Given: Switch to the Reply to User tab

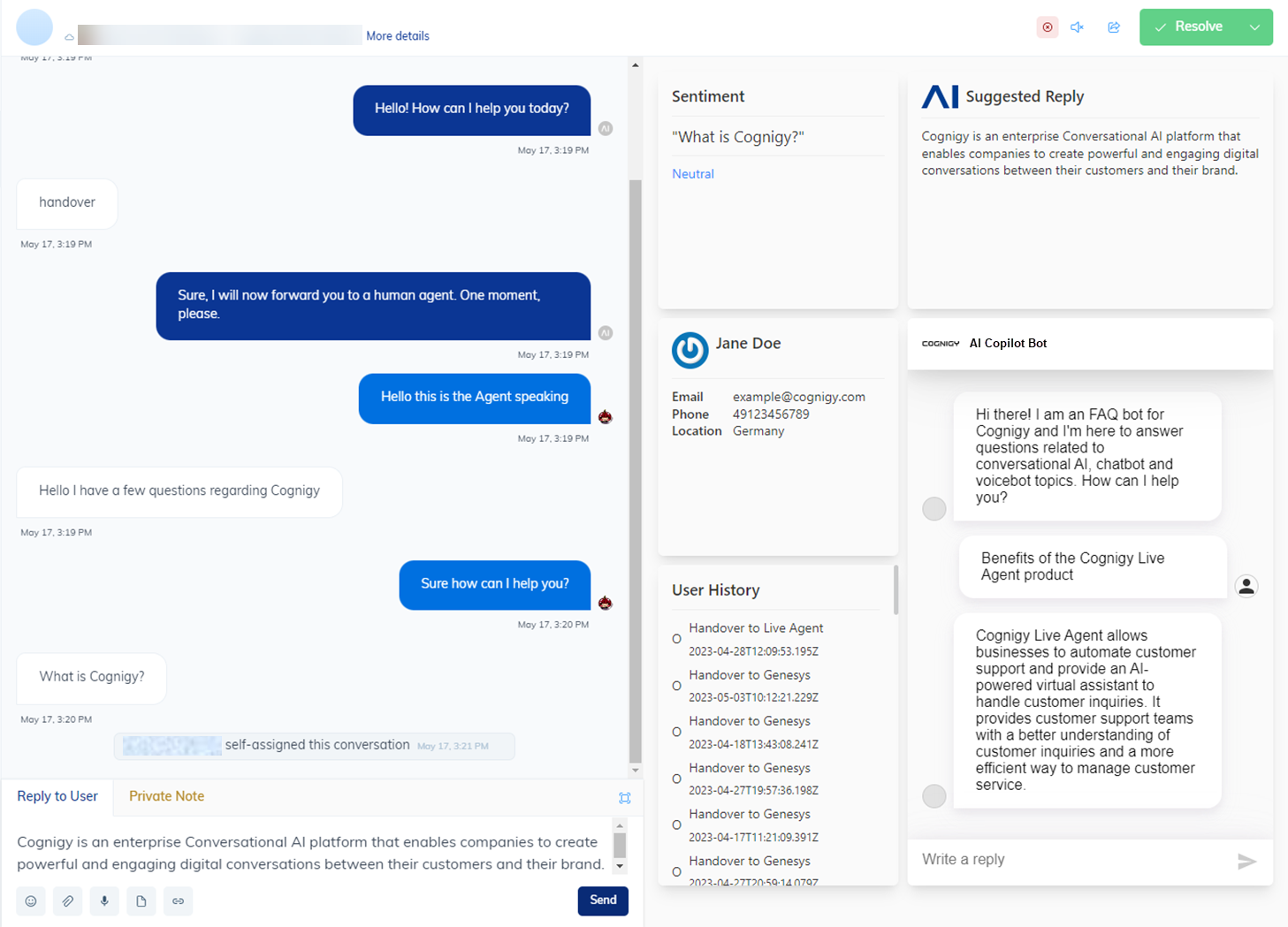Looking at the screenshot, I should pyautogui.click(x=57, y=796).
